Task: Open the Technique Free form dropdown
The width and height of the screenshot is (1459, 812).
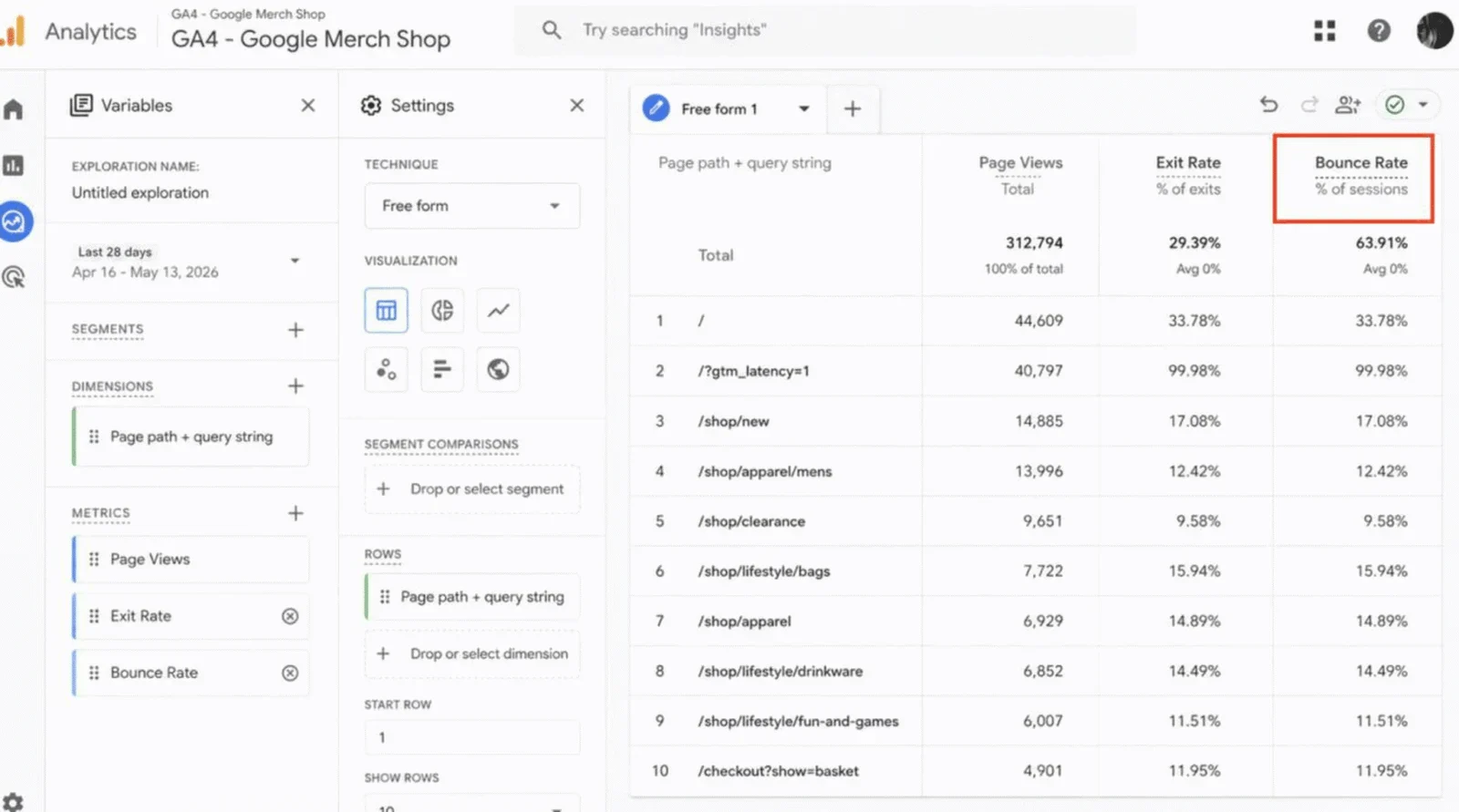Action: click(x=472, y=206)
